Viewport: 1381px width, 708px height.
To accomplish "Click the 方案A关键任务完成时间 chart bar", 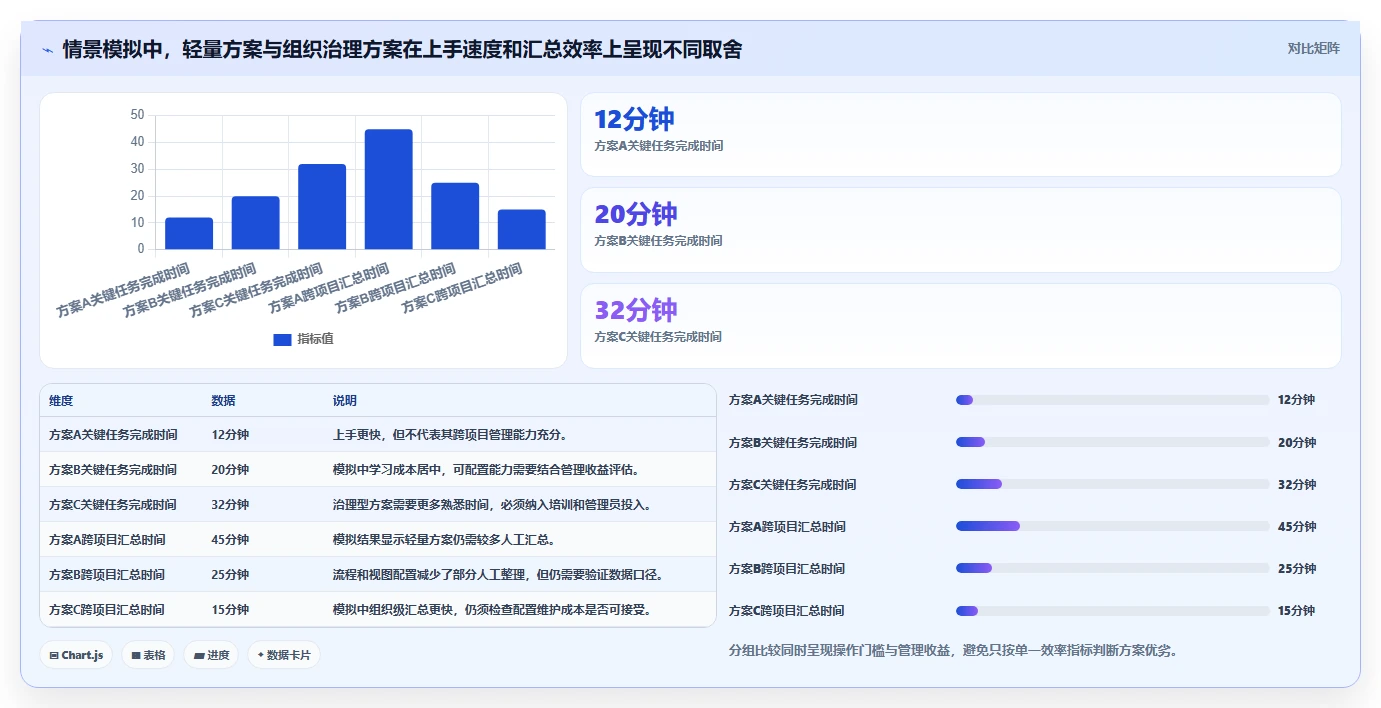I will click(189, 233).
